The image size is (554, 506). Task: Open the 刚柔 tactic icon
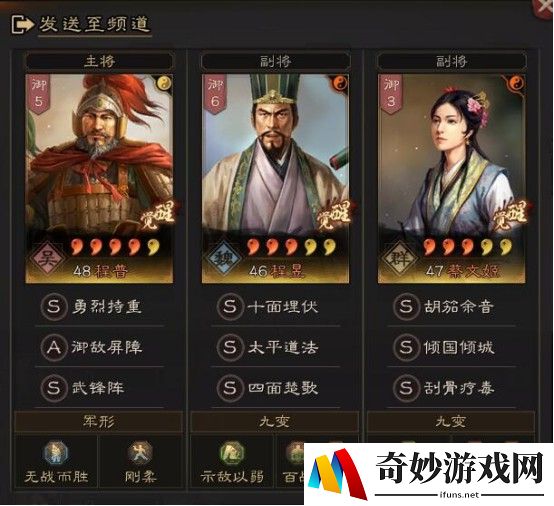click(x=140, y=452)
